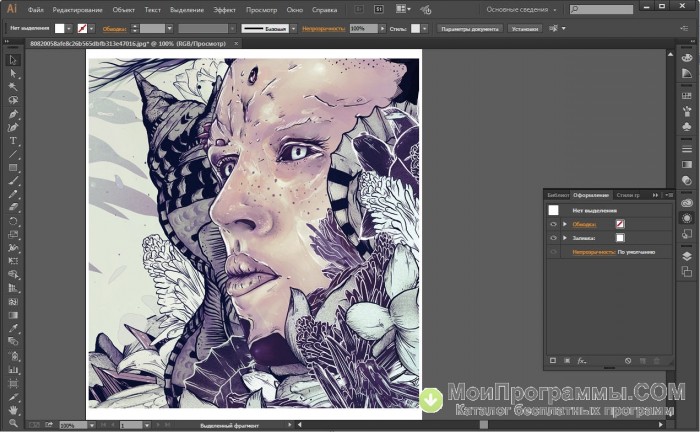Select the Pen tool
This screenshot has width=700, height=432.
13,114
